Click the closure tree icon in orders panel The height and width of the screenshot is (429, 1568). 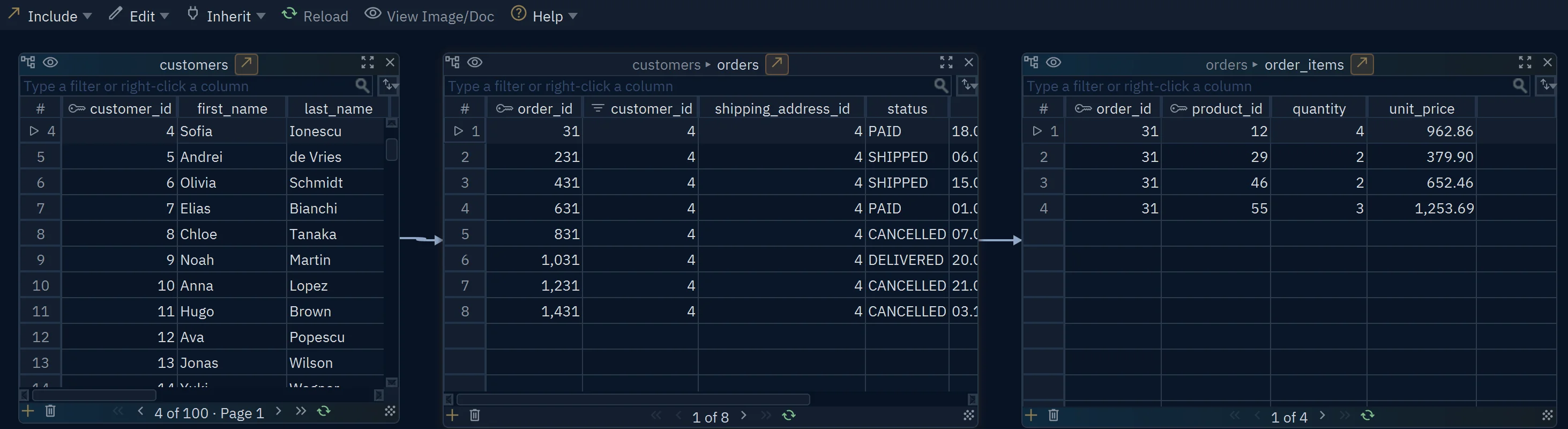click(x=452, y=62)
